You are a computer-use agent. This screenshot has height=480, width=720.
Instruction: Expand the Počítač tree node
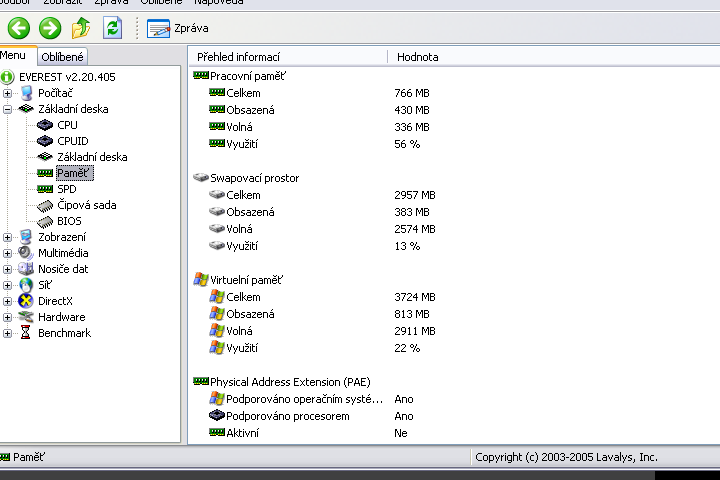pyautogui.click(x=8, y=93)
